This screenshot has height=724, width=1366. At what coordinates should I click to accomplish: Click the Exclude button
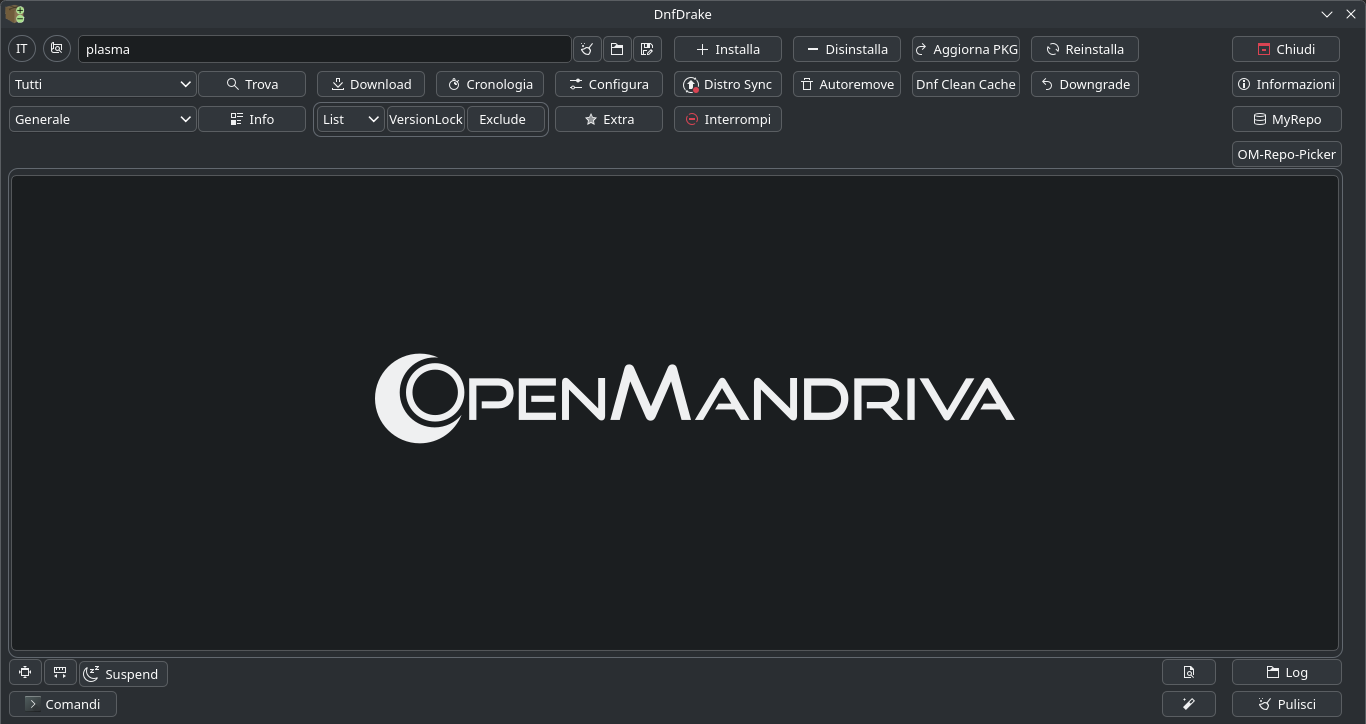click(505, 119)
